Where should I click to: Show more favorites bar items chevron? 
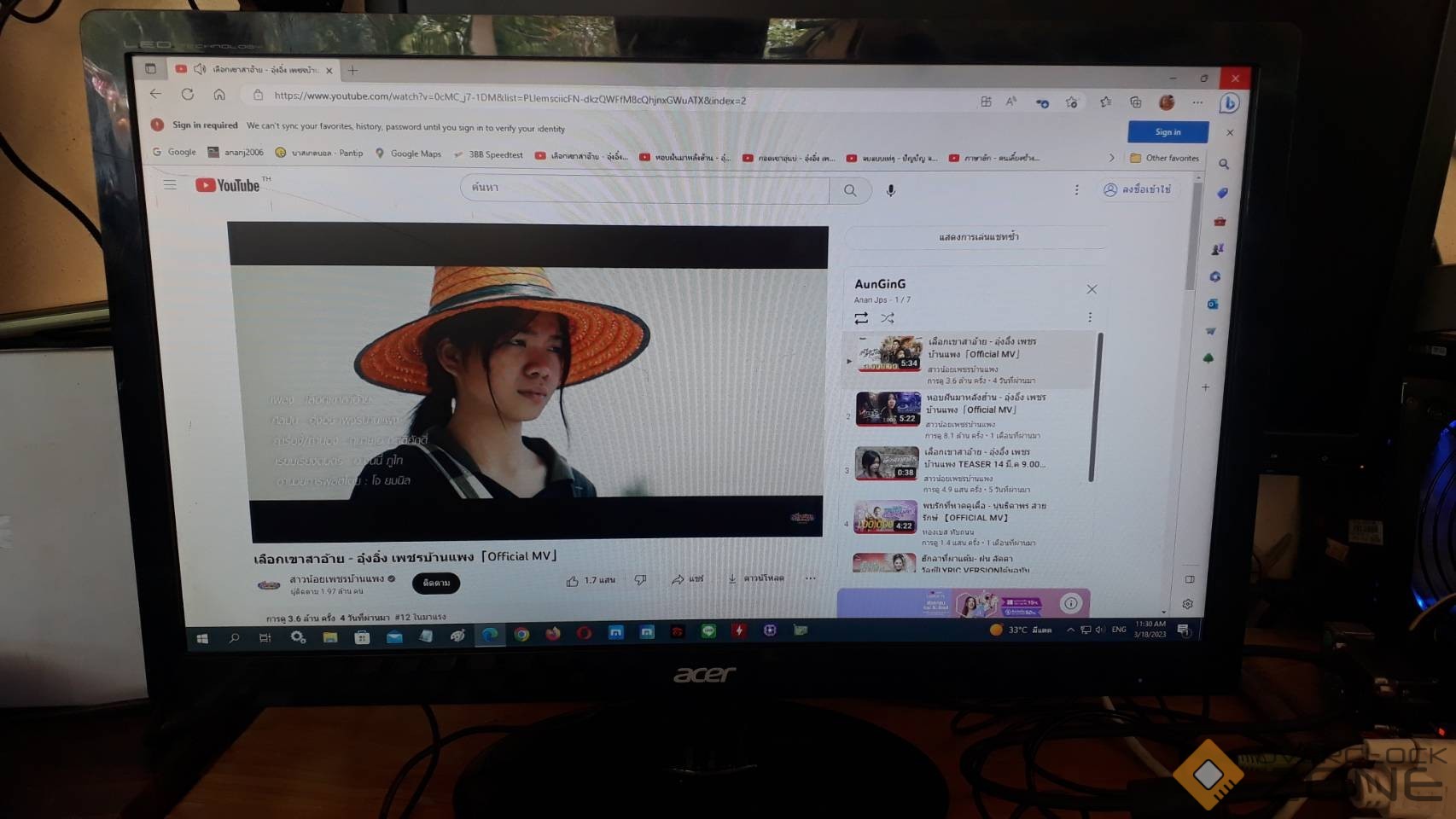pos(1111,158)
